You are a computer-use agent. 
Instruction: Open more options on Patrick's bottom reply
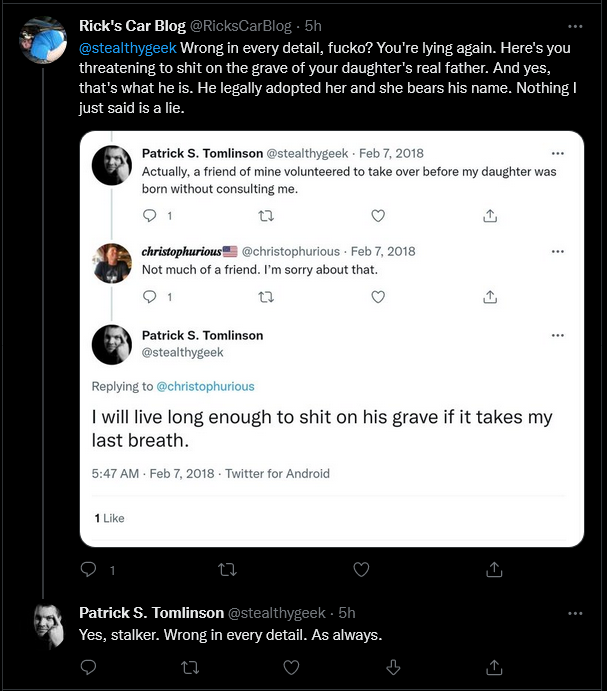click(x=575, y=613)
